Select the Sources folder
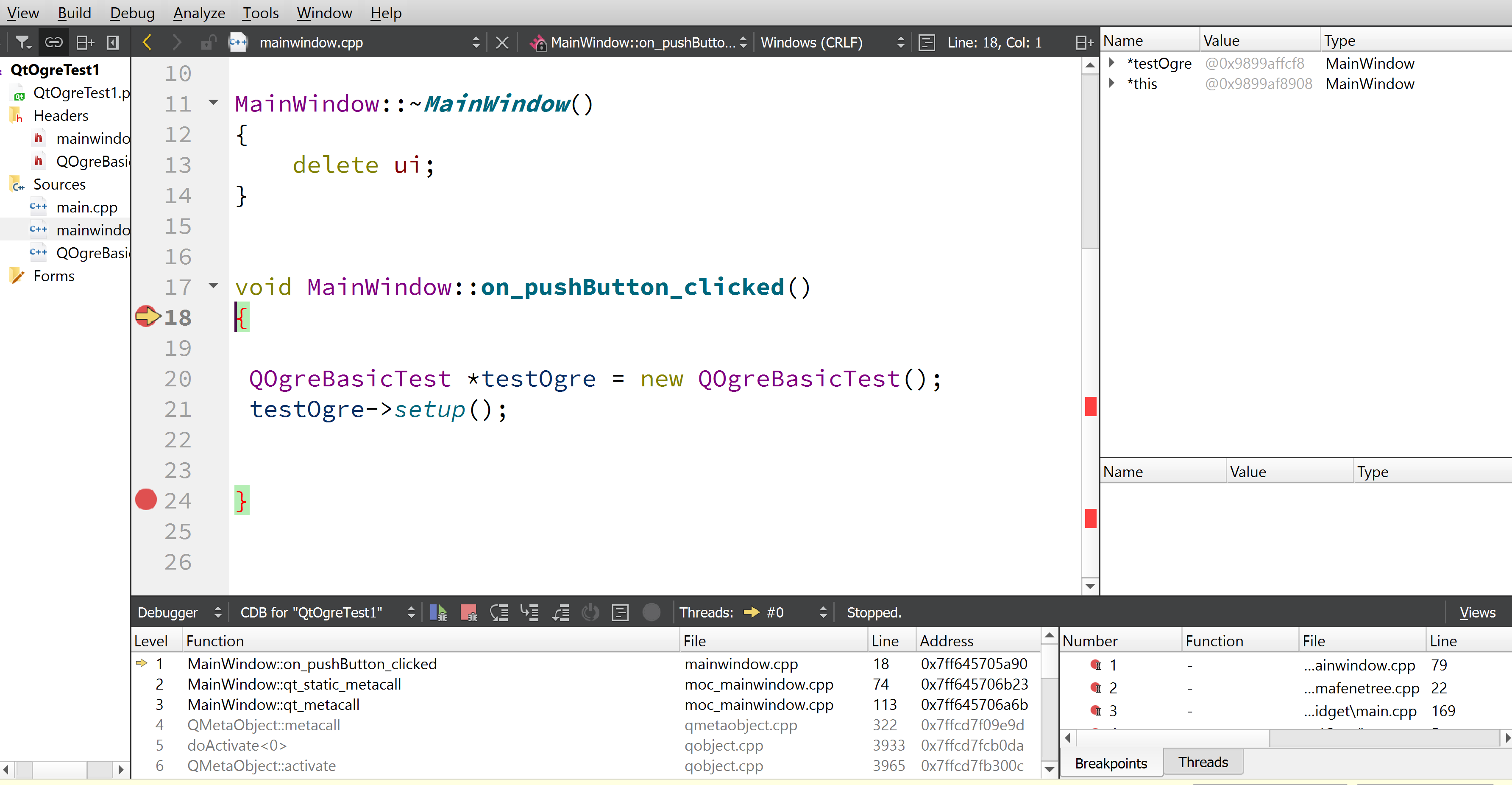 tap(59, 184)
